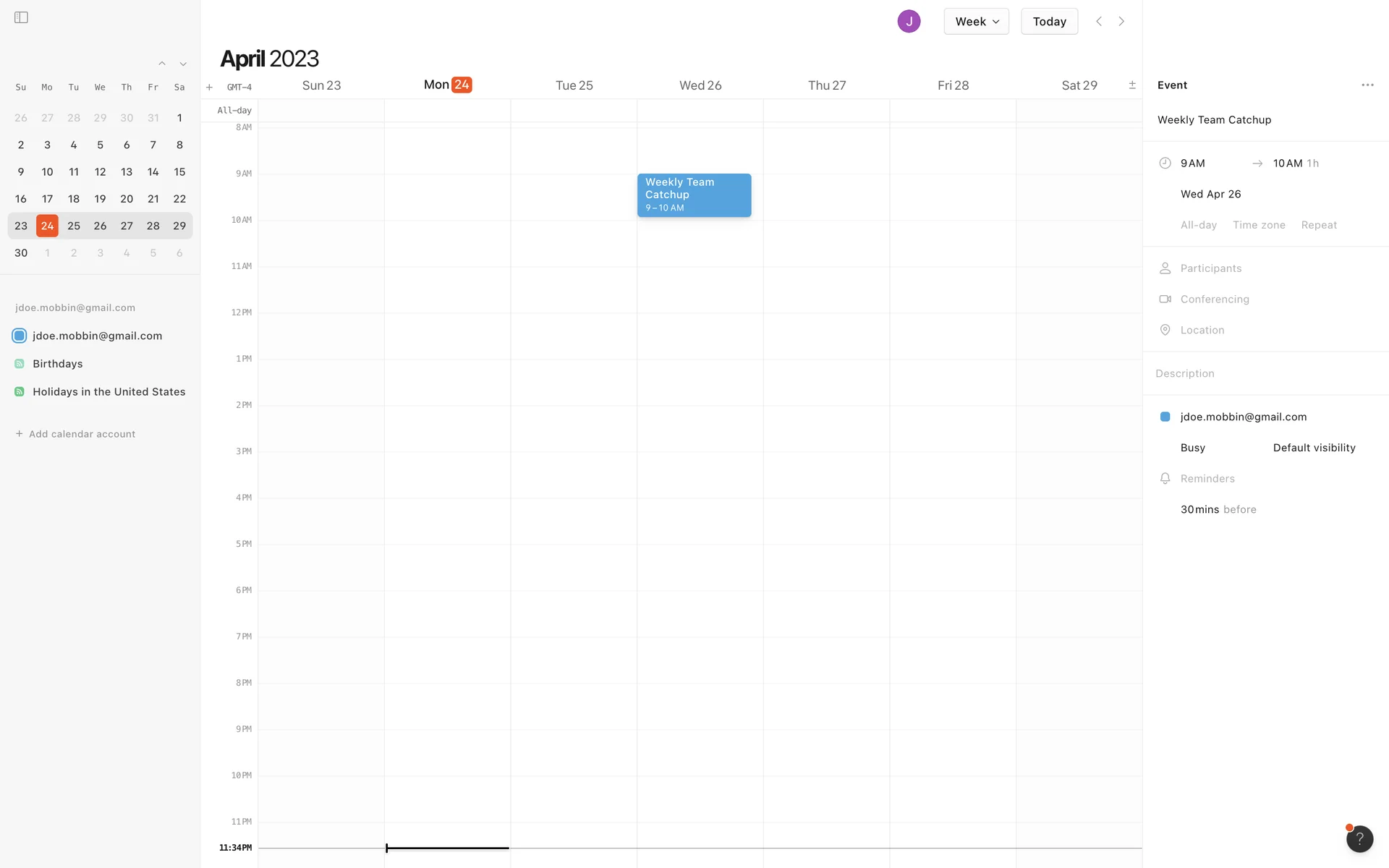Screen dimensions: 1389x868
Task: Open the event more options ellipsis
Action: click(1367, 85)
